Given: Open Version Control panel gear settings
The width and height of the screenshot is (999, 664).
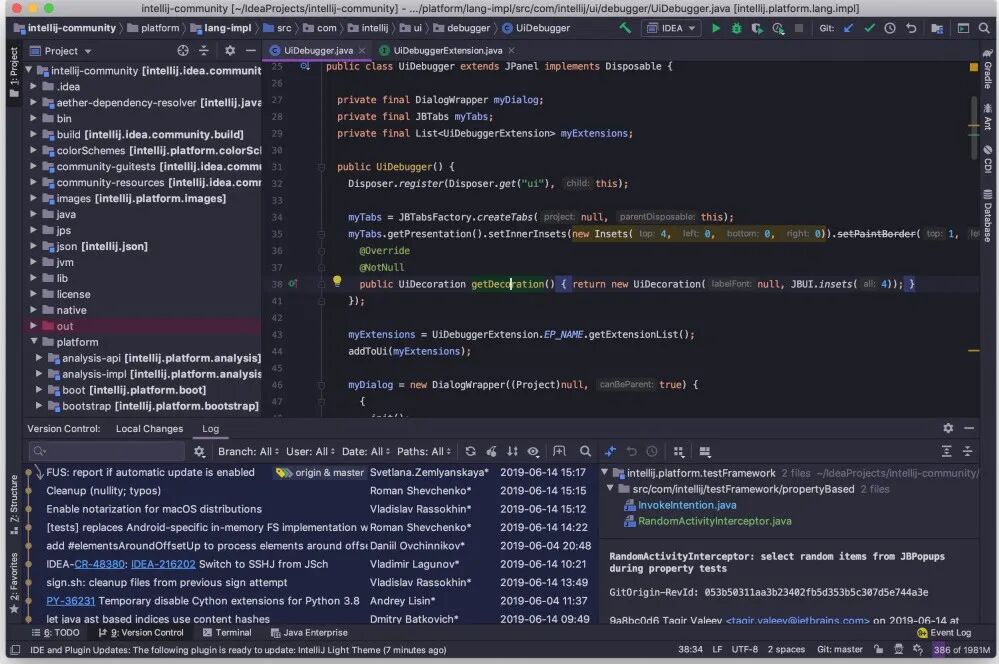Looking at the screenshot, I should (x=948, y=428).
